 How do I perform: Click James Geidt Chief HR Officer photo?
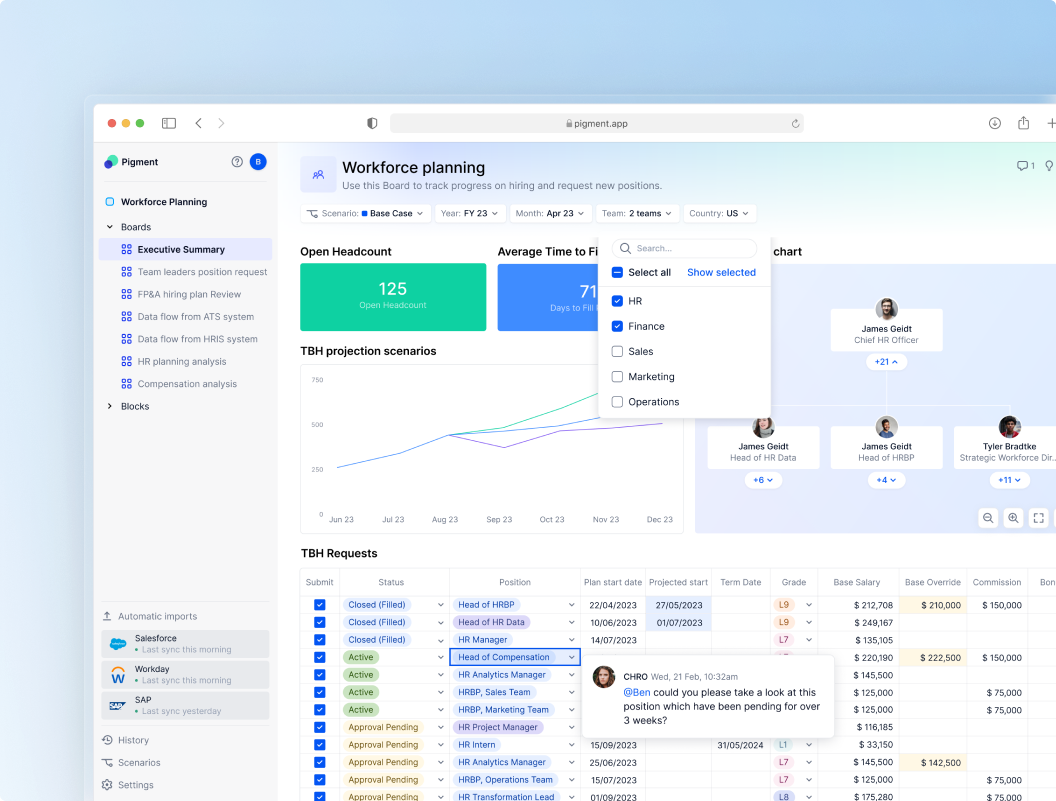click(886, 309)
